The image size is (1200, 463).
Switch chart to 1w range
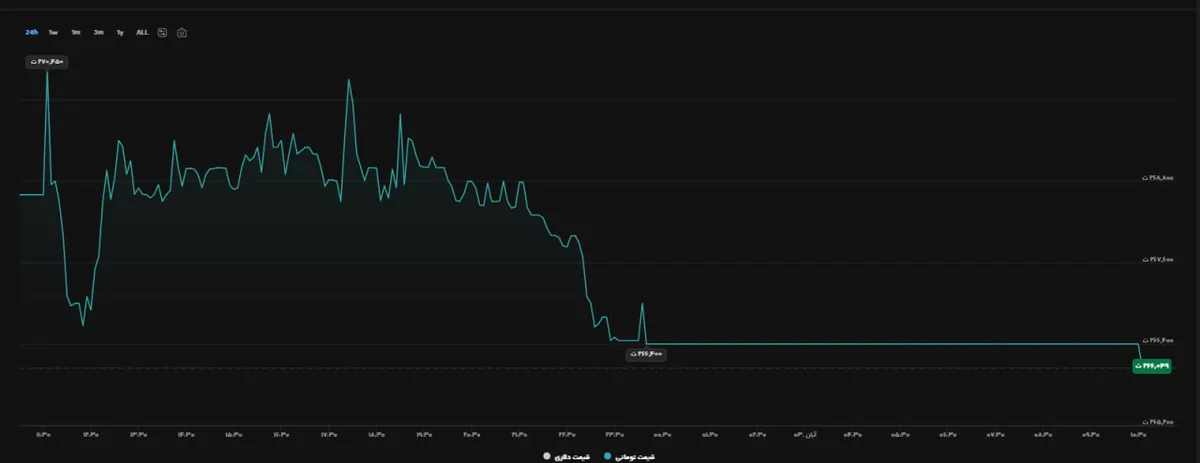pos(53,32)
